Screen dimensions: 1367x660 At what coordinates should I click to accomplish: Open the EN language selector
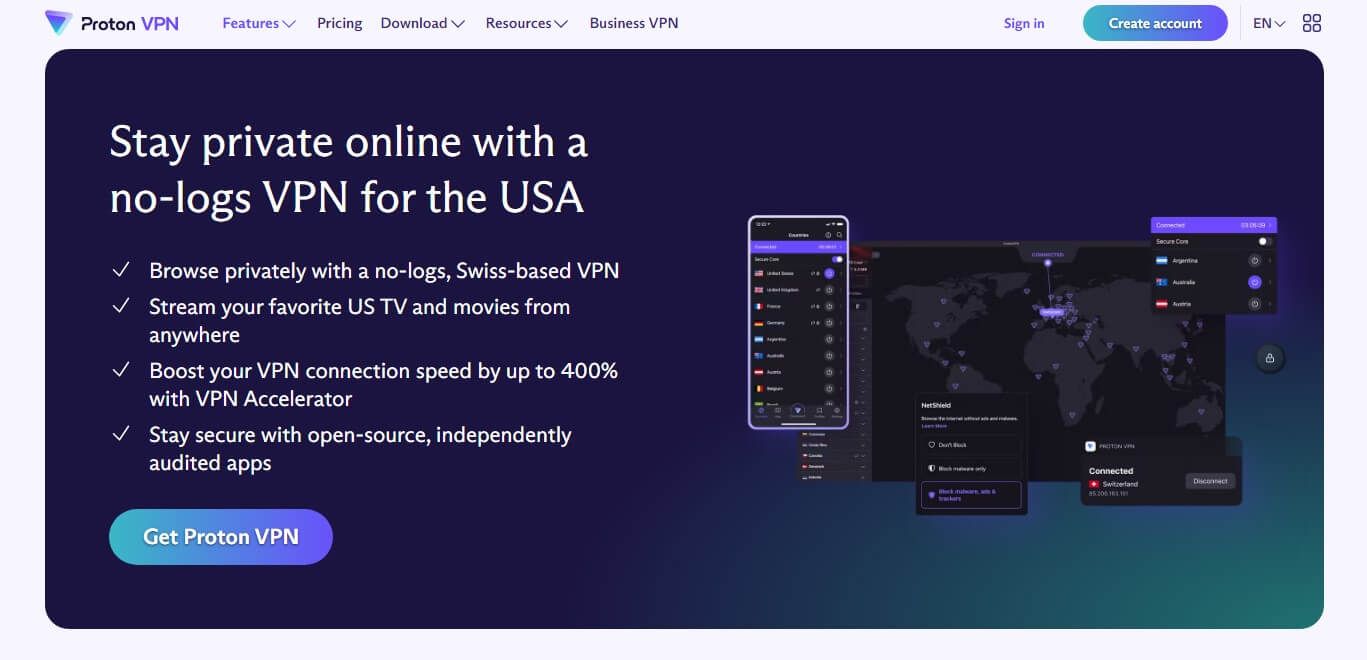[x=1269, y=23]
